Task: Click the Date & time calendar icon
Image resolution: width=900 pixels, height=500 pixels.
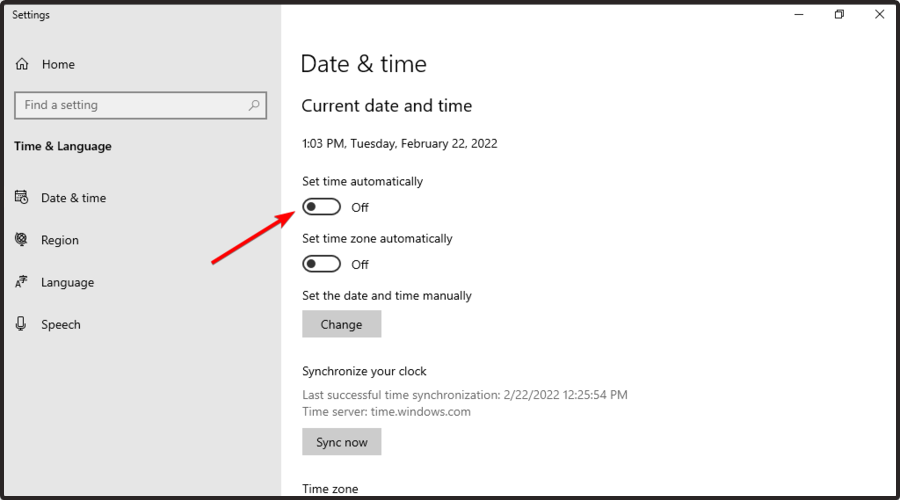Action: (21, 198)
